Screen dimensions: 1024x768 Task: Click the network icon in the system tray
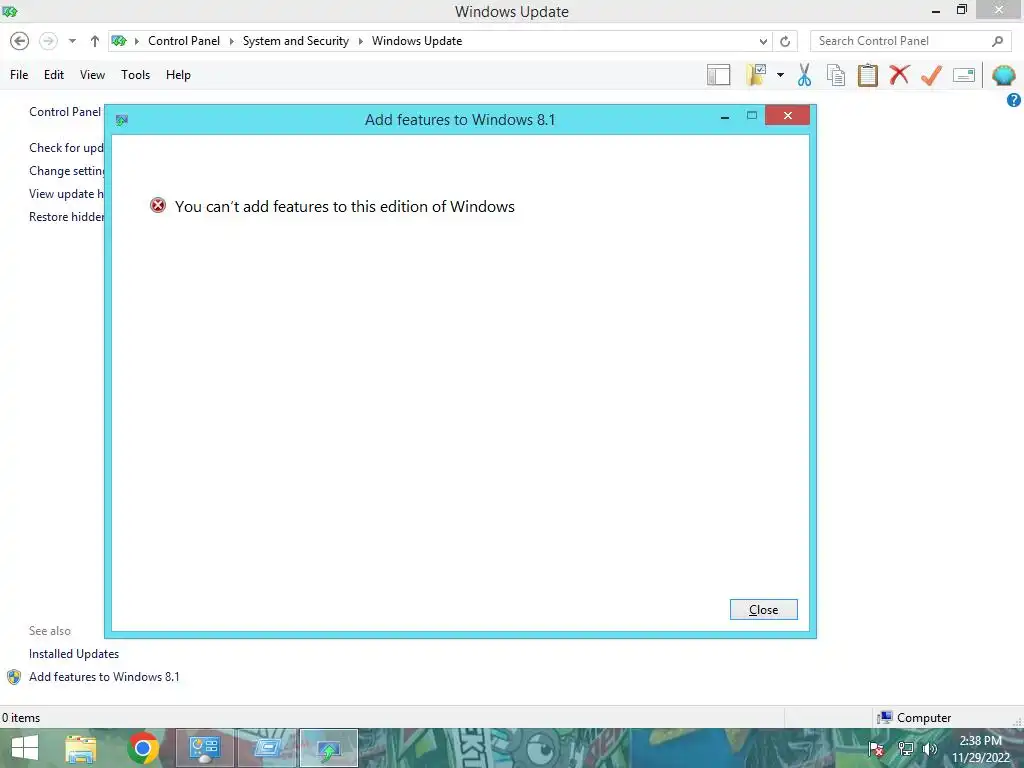[905, 749]
